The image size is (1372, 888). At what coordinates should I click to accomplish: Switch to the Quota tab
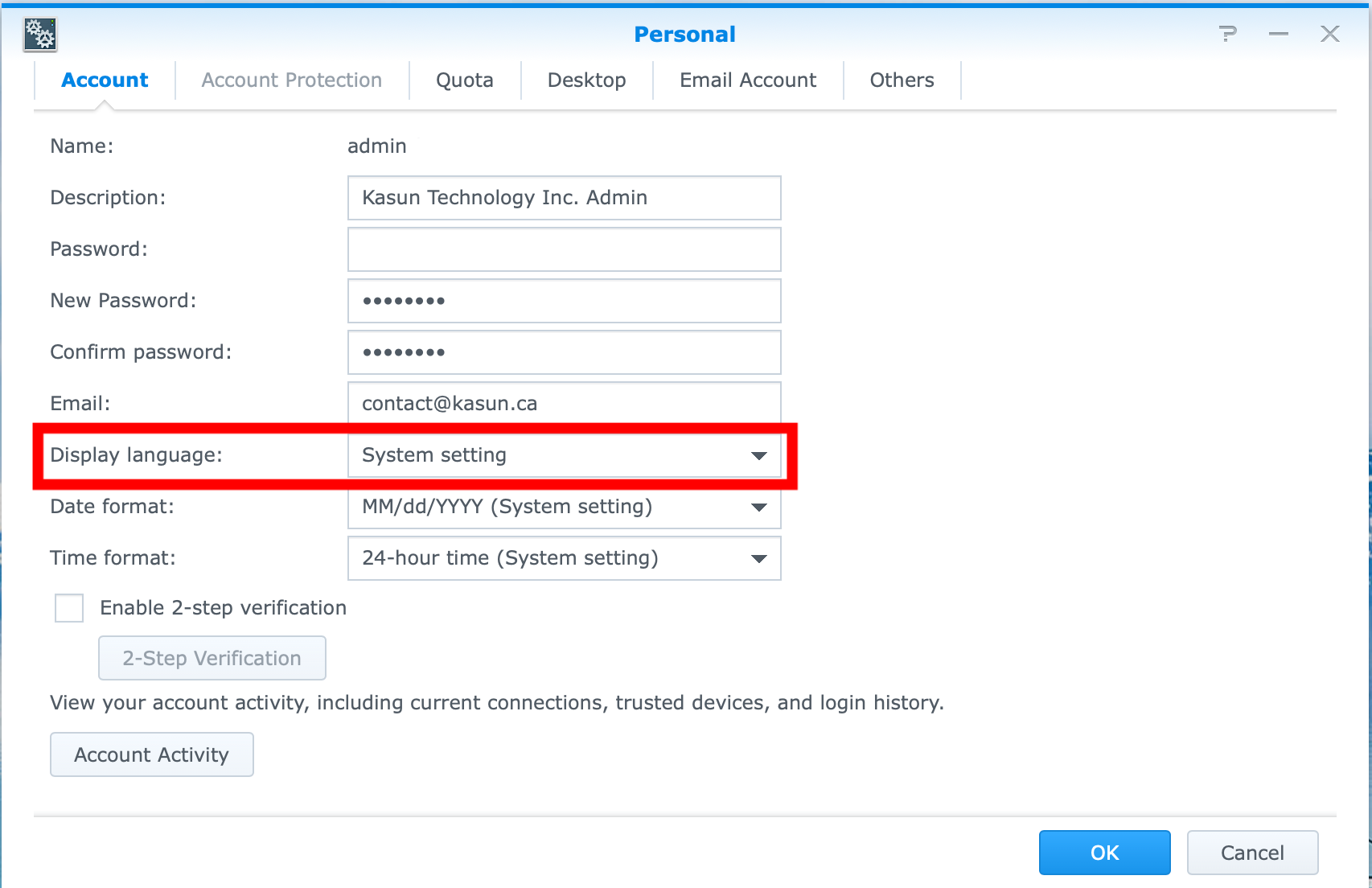click(x=465, y=80)
